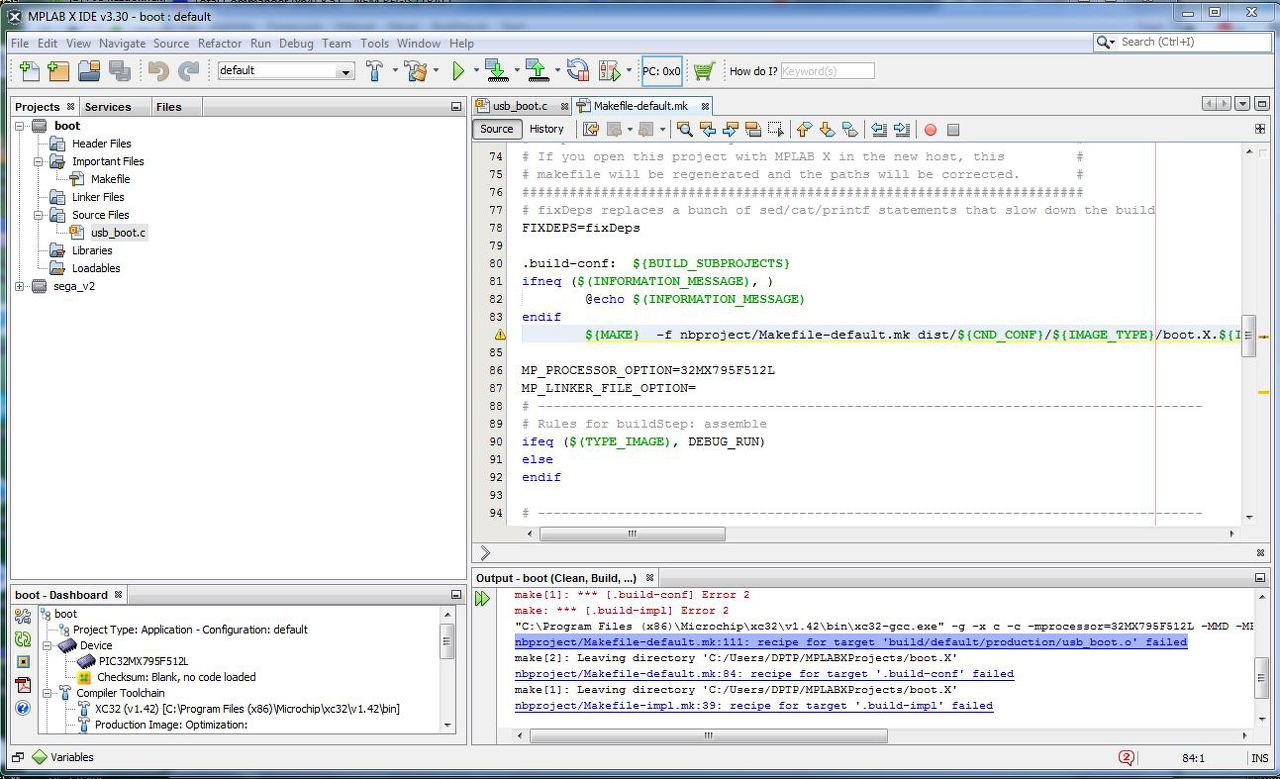Toggle the red macro recording button
The width and height of the screenshot is (1280, 779).
pyautogui.click(x=930, y=129)
